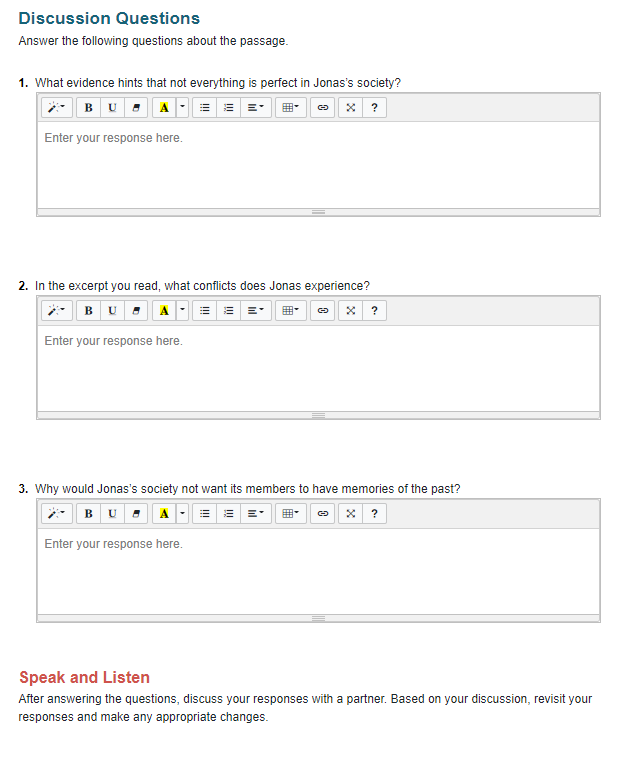Click into question 3 response text area
The width and height of the screenshot is (622, 758).
[318, 571]
